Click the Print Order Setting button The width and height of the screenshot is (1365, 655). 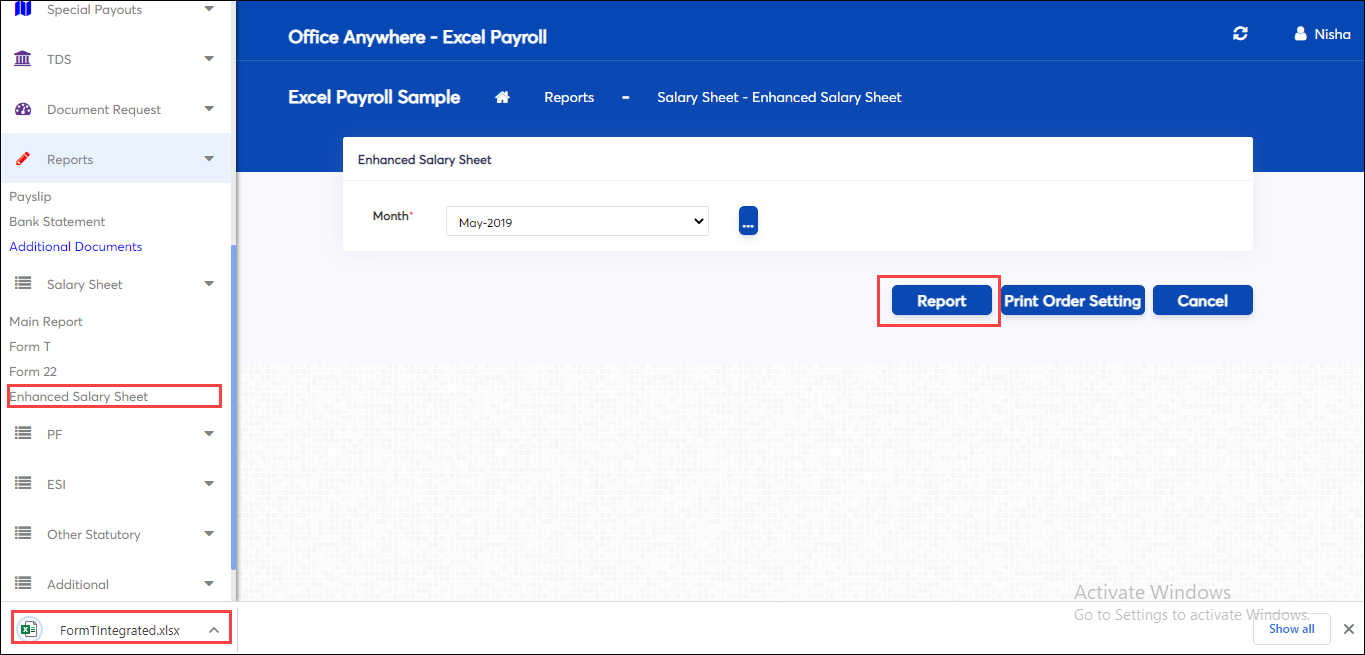pos(1072,300)
